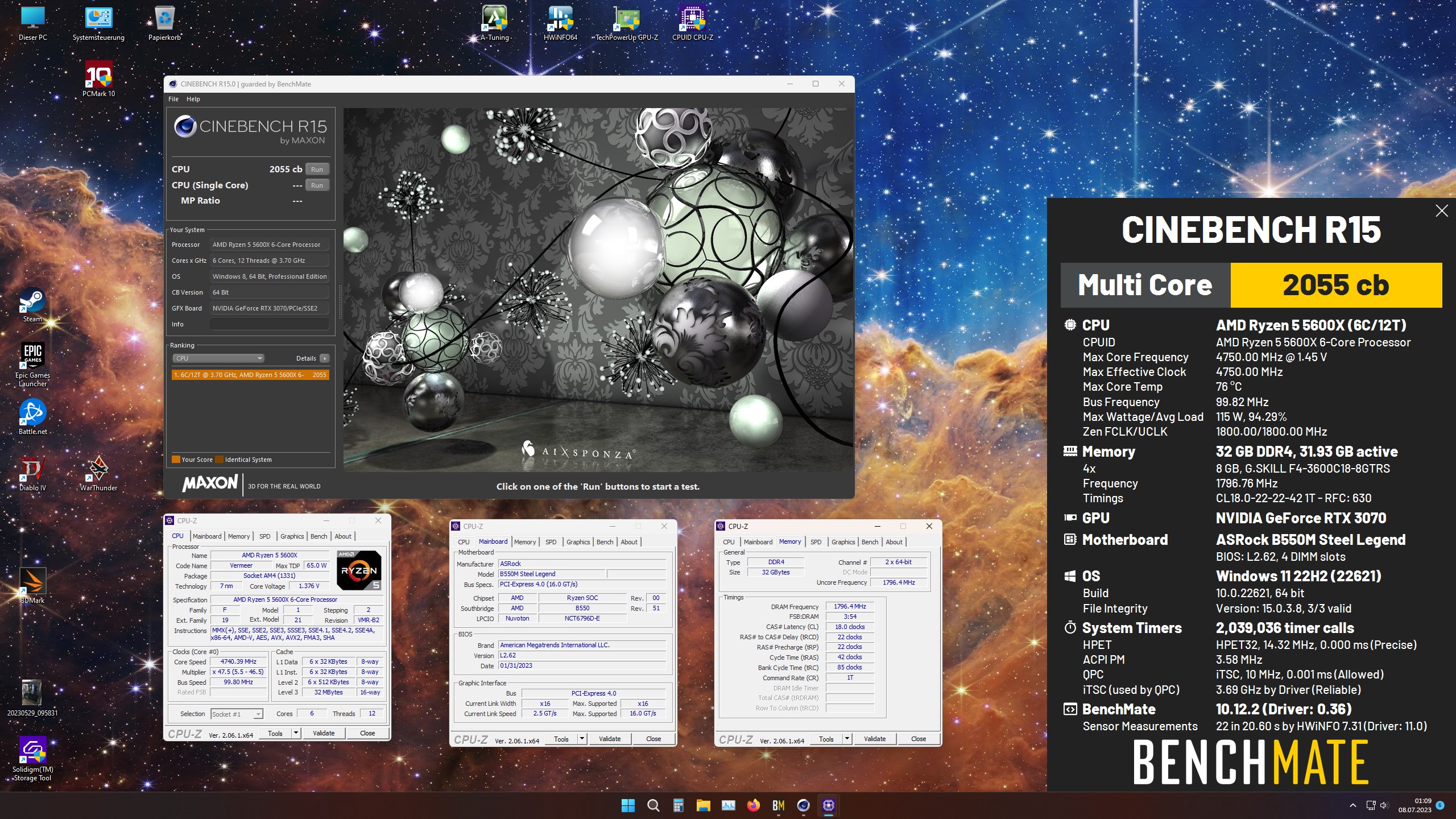Screen dimensions: 1456x819
Task: Open Graphics tab in middle CPU-Z window
Action: (578, 542)
